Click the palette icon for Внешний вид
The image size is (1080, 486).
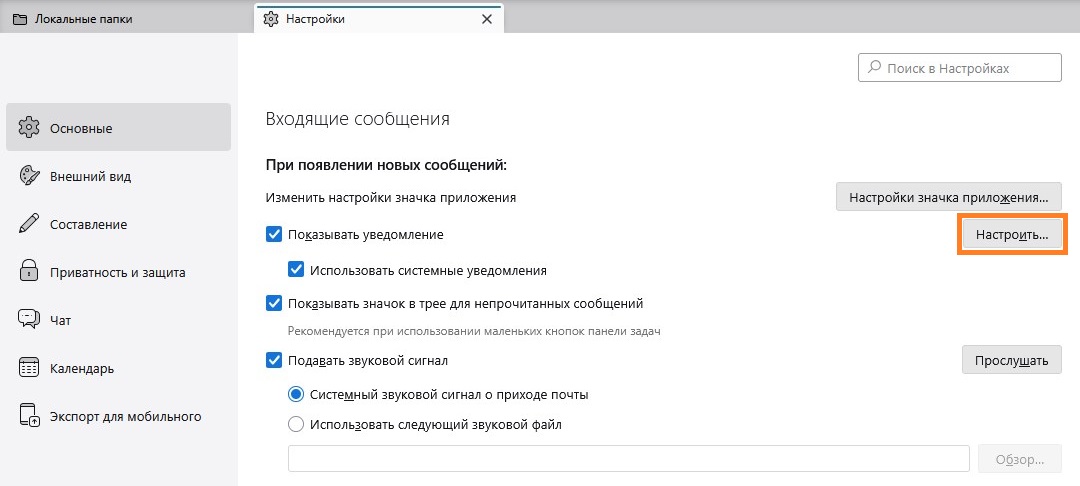click(29, 176)
